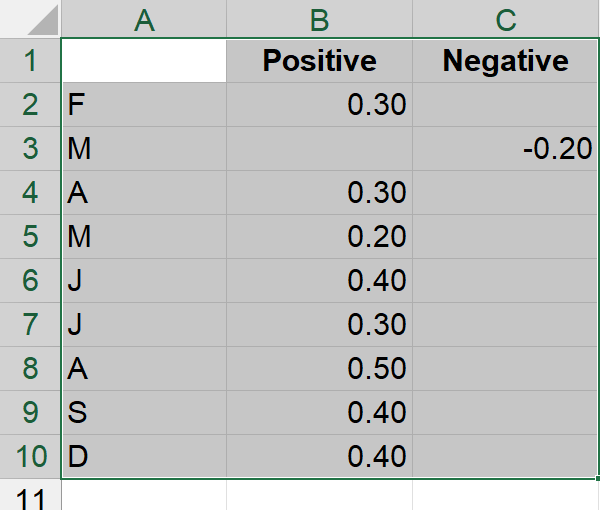This screenshot has height=510, width=600.
Task: Select row 11 header
Action: pos(30,496)
